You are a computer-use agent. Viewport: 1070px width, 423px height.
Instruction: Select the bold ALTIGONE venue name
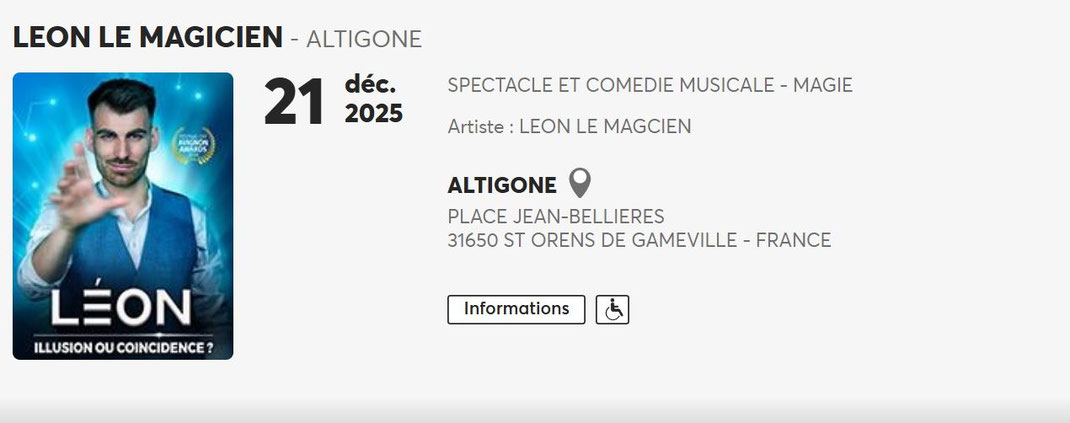tap(502, 185)
